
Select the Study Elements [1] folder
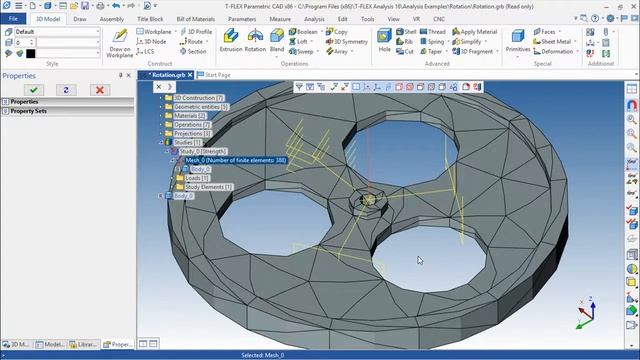[209, 187]
